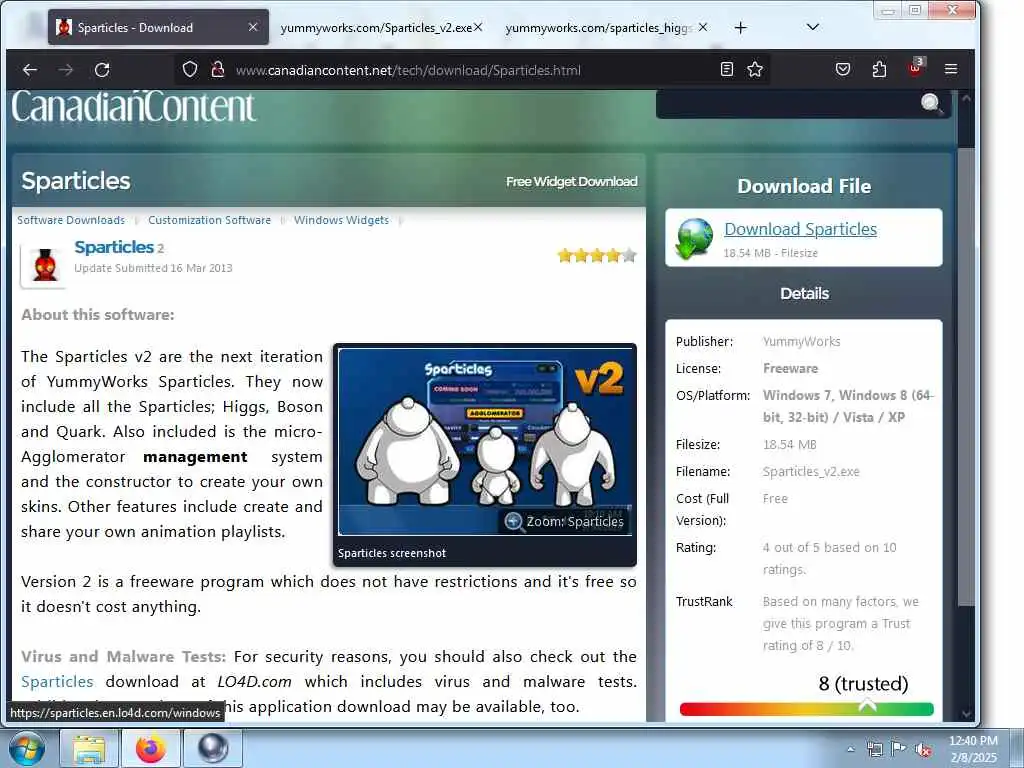Image resolution: width=1024 pixels, height=768 pixels.
Task: Close the Sparticles - Download tab
Action: [253, 27]
